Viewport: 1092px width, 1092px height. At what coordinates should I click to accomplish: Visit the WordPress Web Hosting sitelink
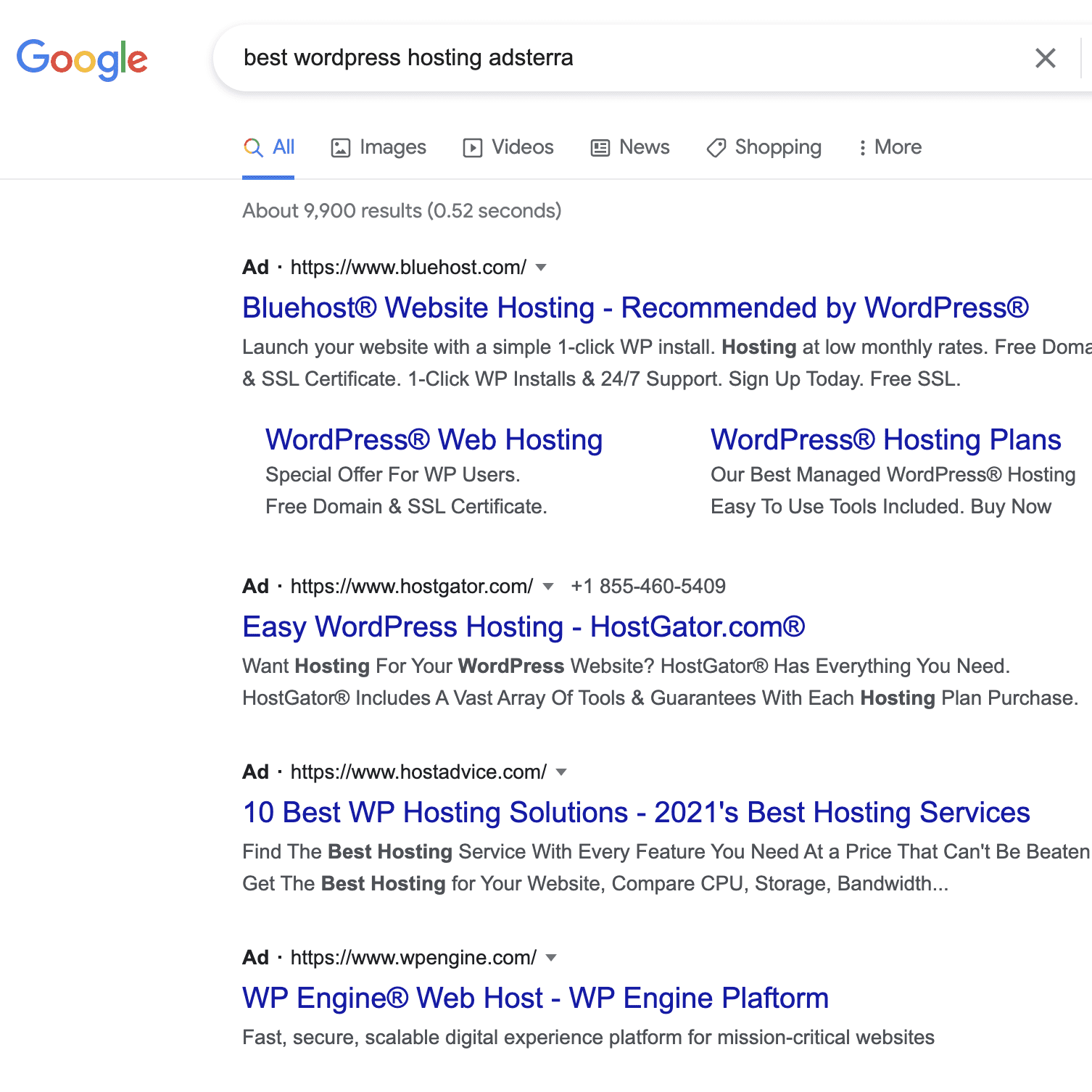pos(434,439)
